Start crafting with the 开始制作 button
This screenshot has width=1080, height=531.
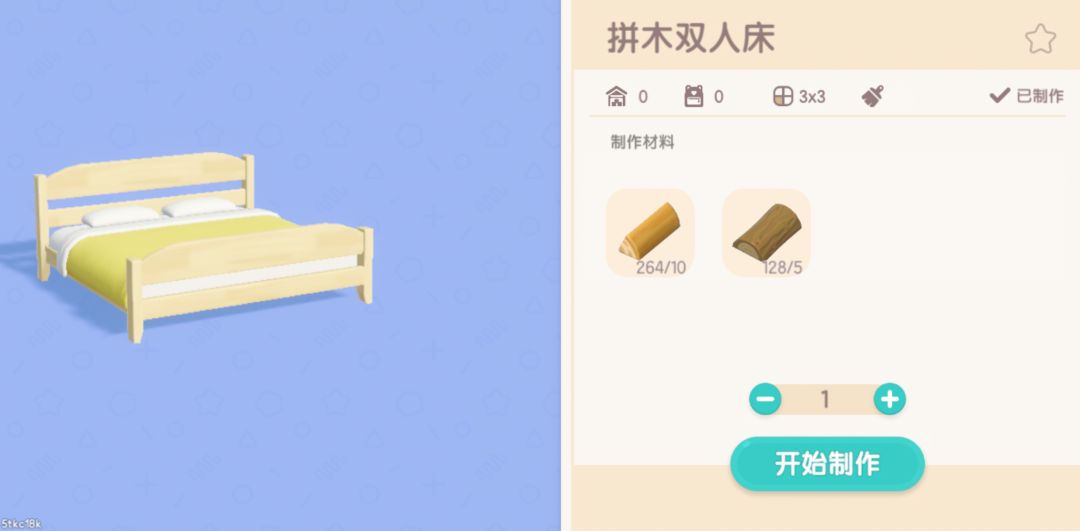click(827, 464)
